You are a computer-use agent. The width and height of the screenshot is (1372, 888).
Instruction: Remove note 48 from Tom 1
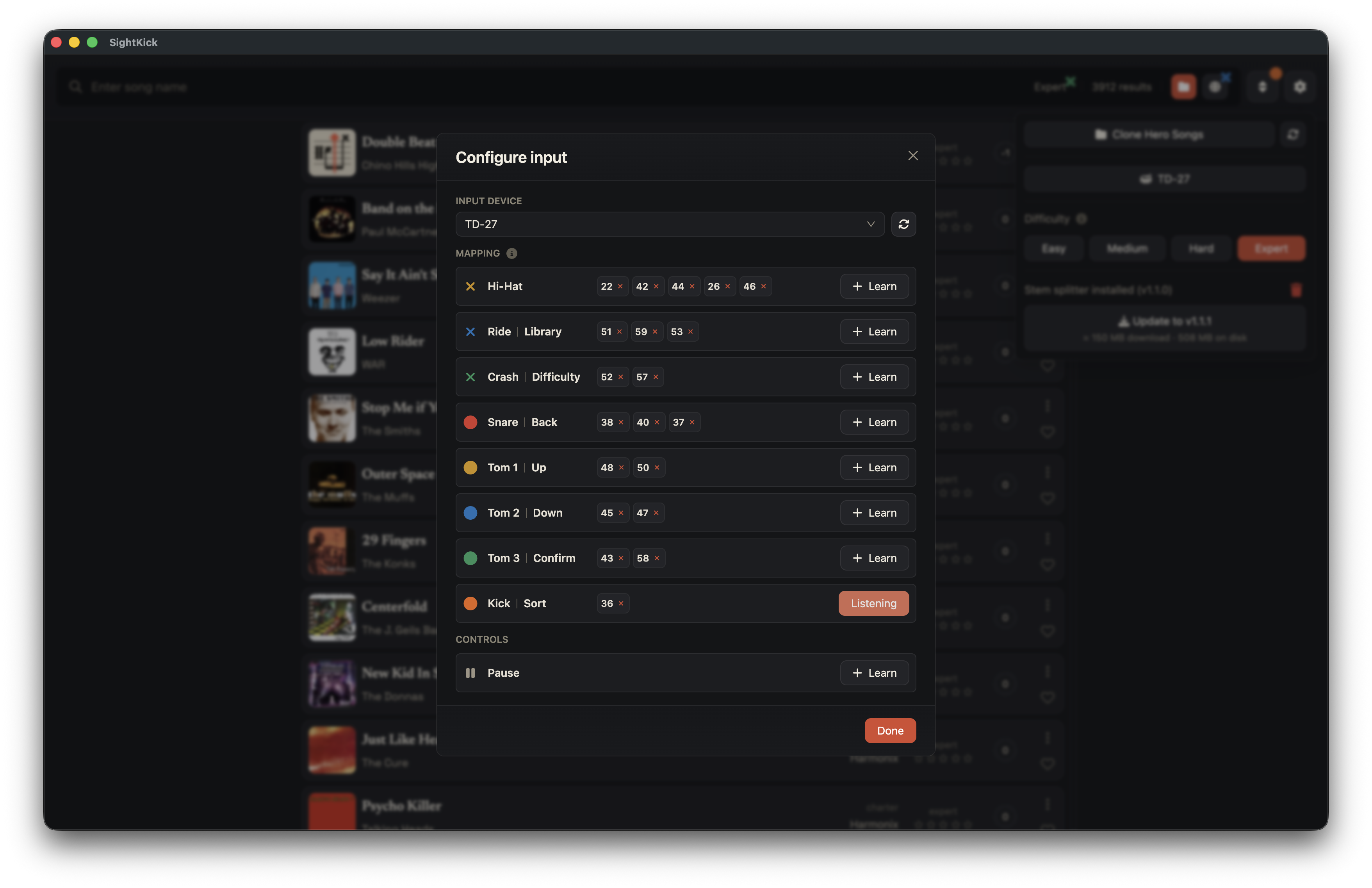[x=622, y=468]
